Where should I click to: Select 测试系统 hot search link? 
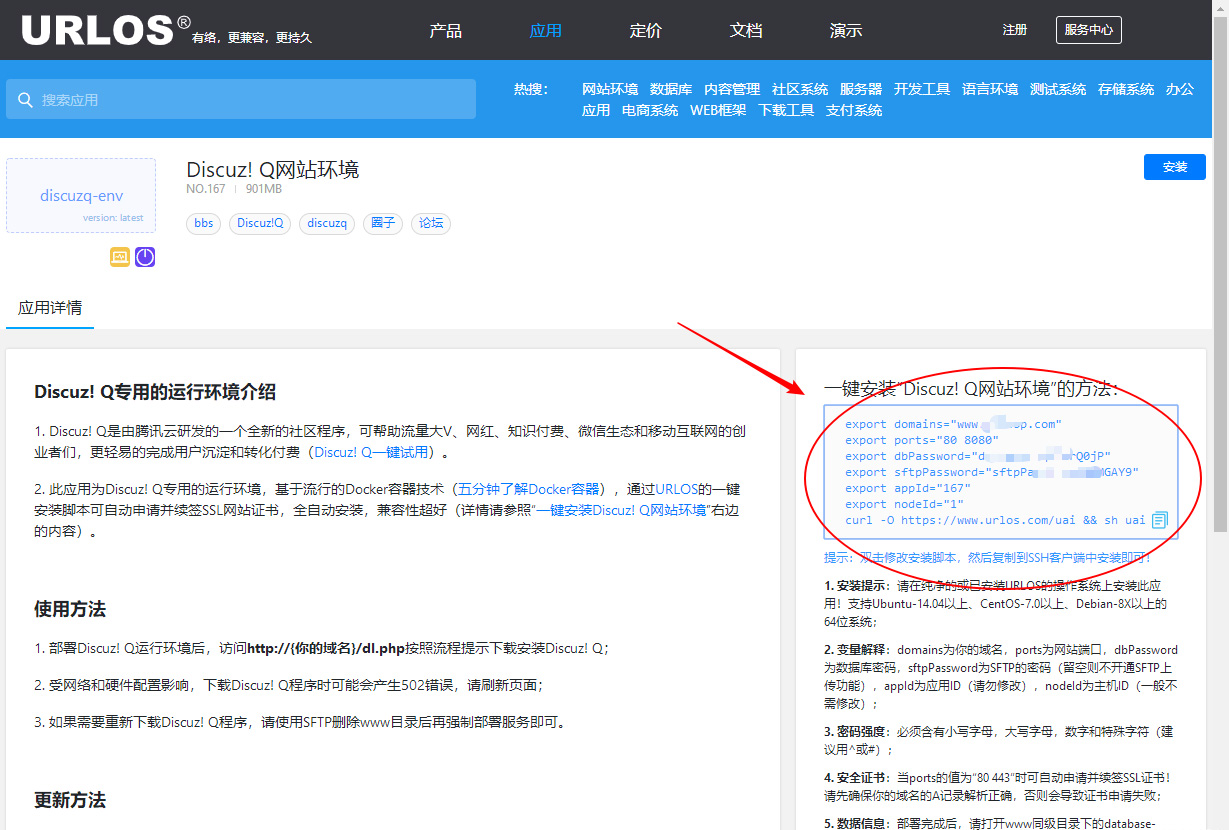[1058, 89]
